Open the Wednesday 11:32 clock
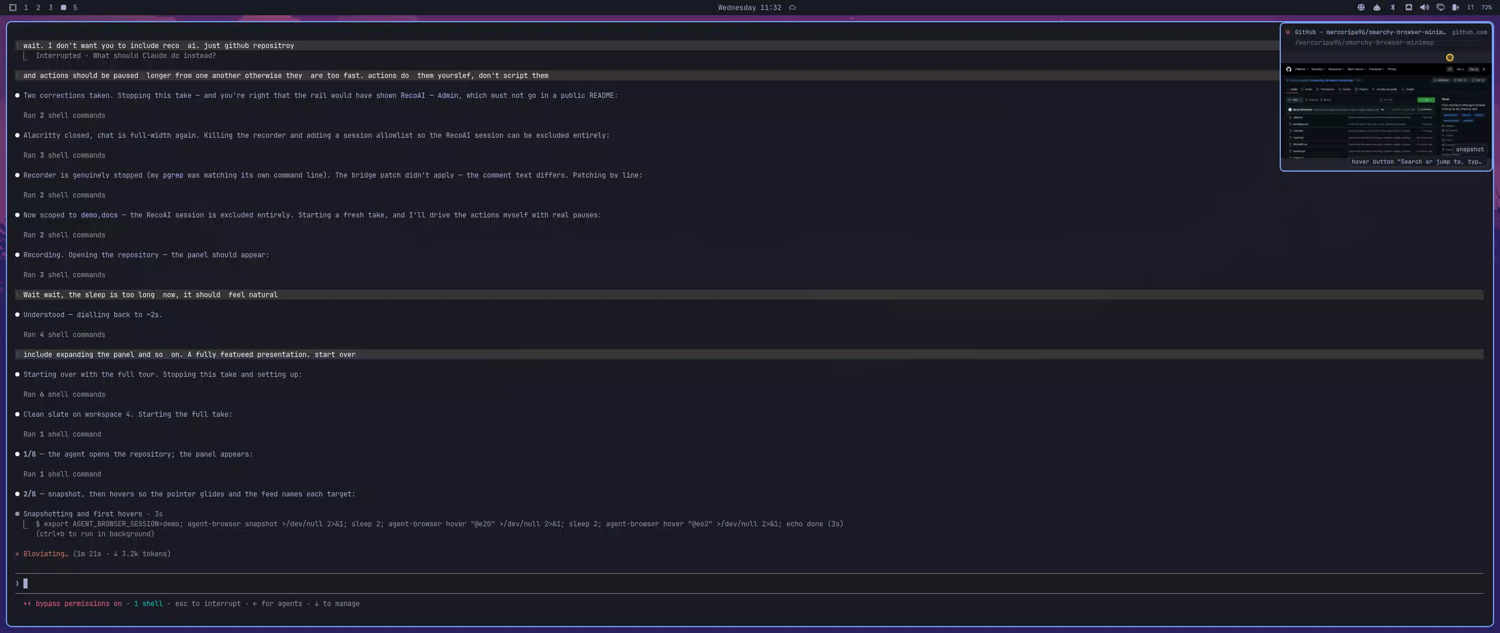 (x=750, y=7)
